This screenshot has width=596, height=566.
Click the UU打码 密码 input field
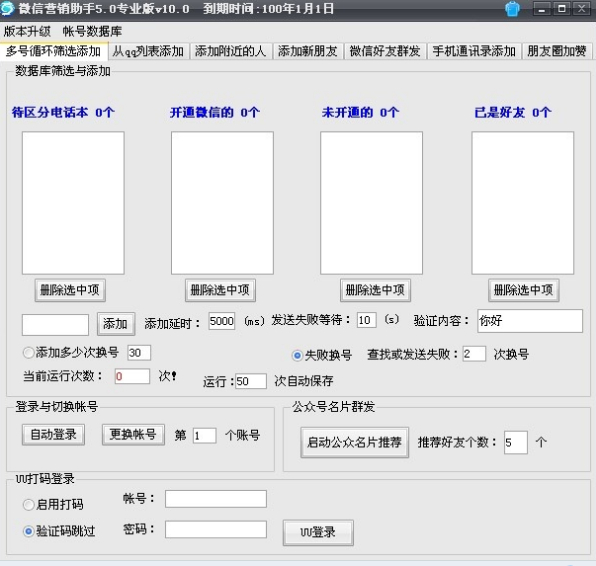pyautogui.click(x=216, y=529)
